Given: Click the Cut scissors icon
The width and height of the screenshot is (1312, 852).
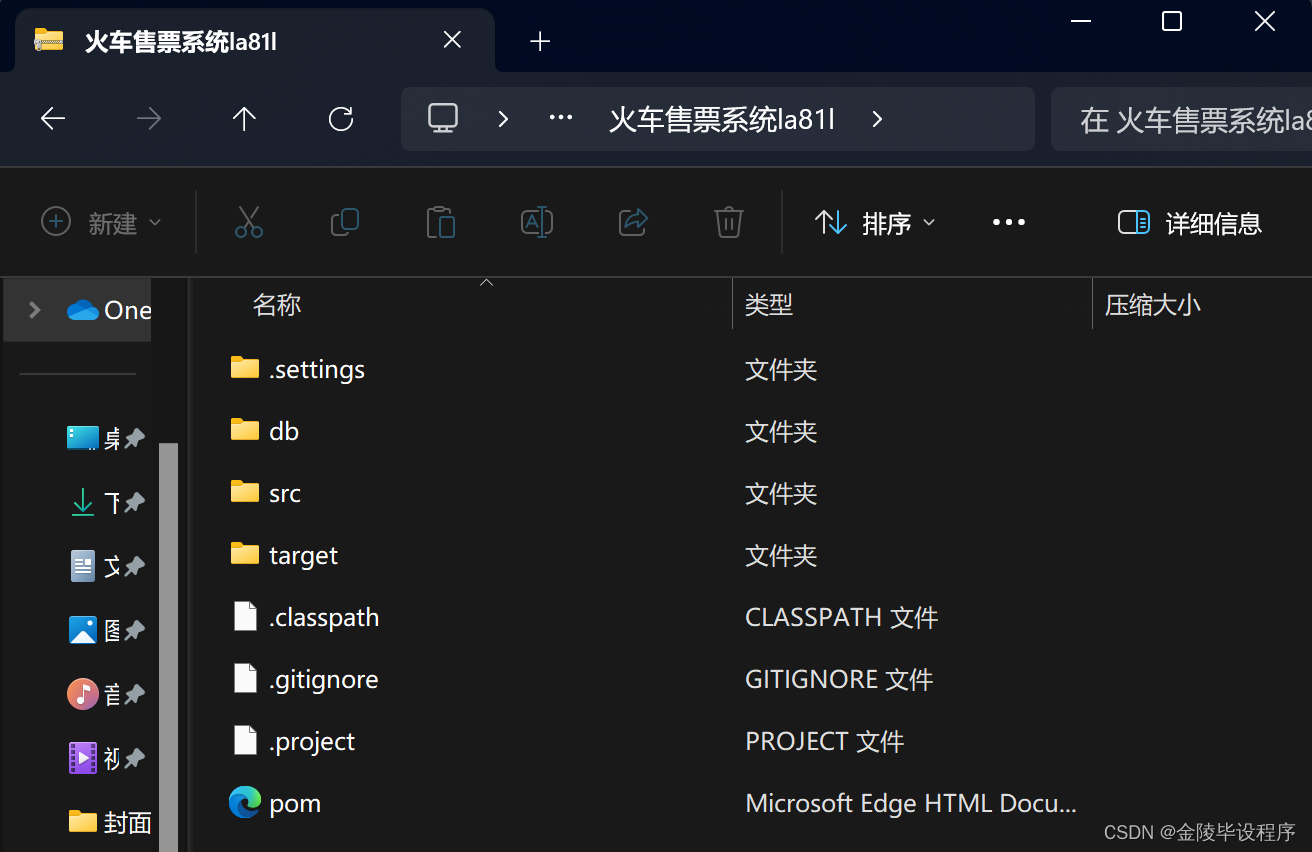Looking at the screenshot, I should (249, 222).
